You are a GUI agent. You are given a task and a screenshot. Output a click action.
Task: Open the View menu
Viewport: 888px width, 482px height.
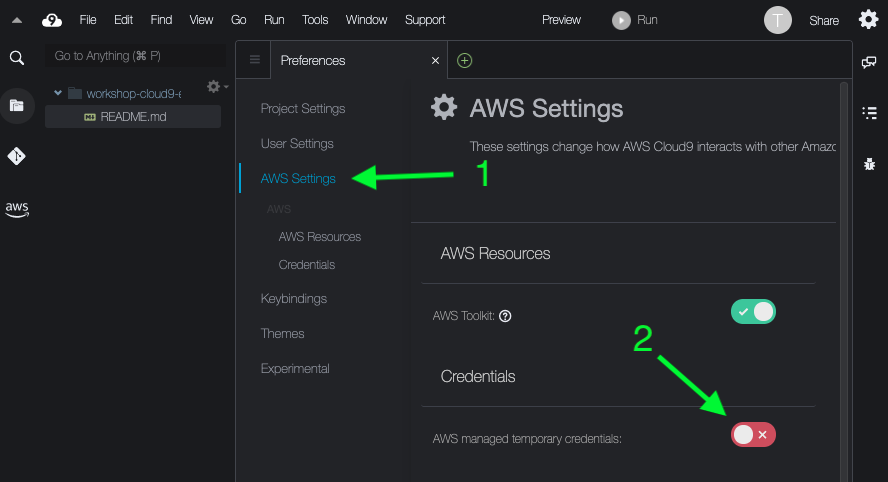[201, 20]
